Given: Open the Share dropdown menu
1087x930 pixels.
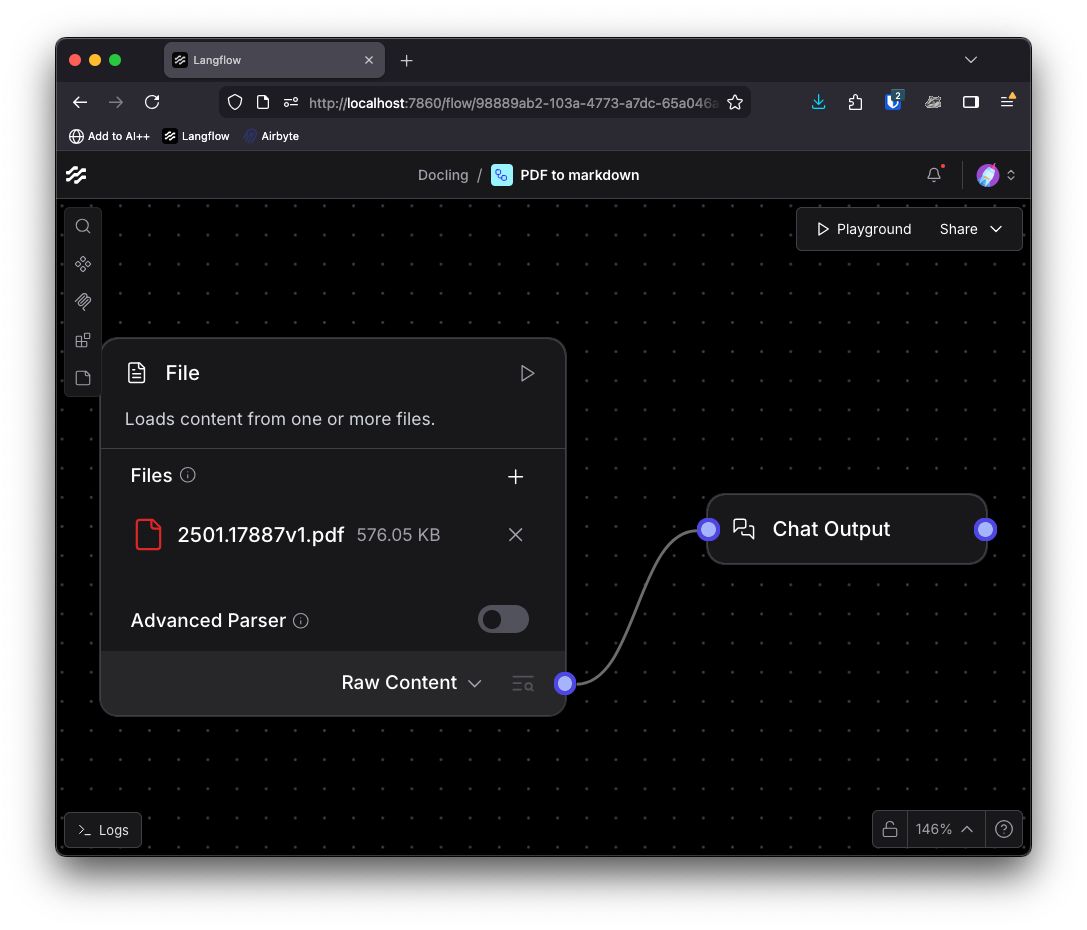Looking at the screenshot, I should coord(971,228).
